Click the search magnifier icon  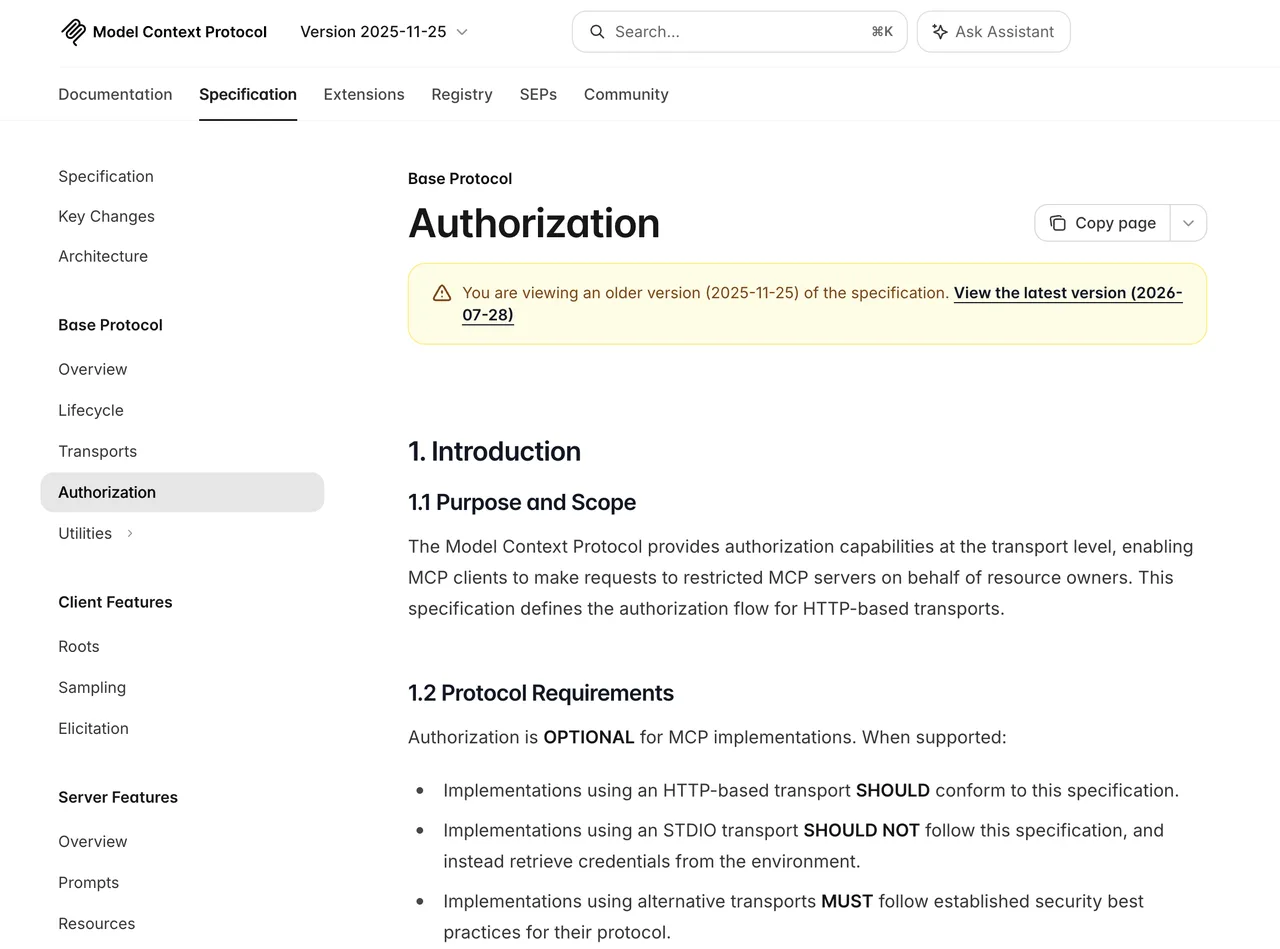pyautogui.click(x=597, y=32)
